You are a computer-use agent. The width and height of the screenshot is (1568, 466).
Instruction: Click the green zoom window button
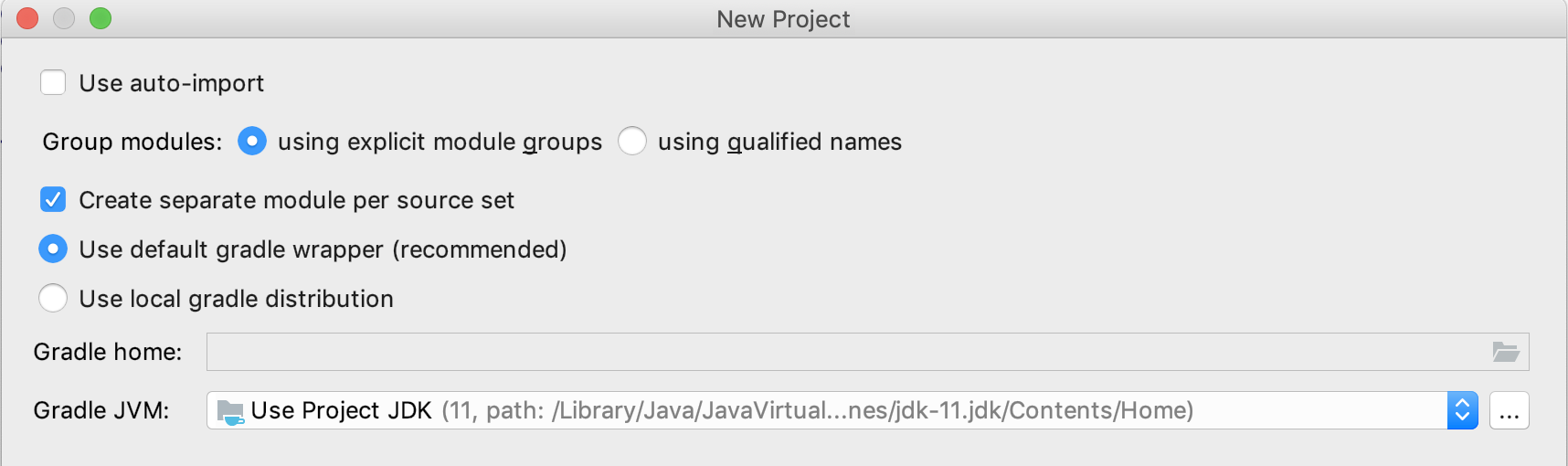click(x=101, y=18)
